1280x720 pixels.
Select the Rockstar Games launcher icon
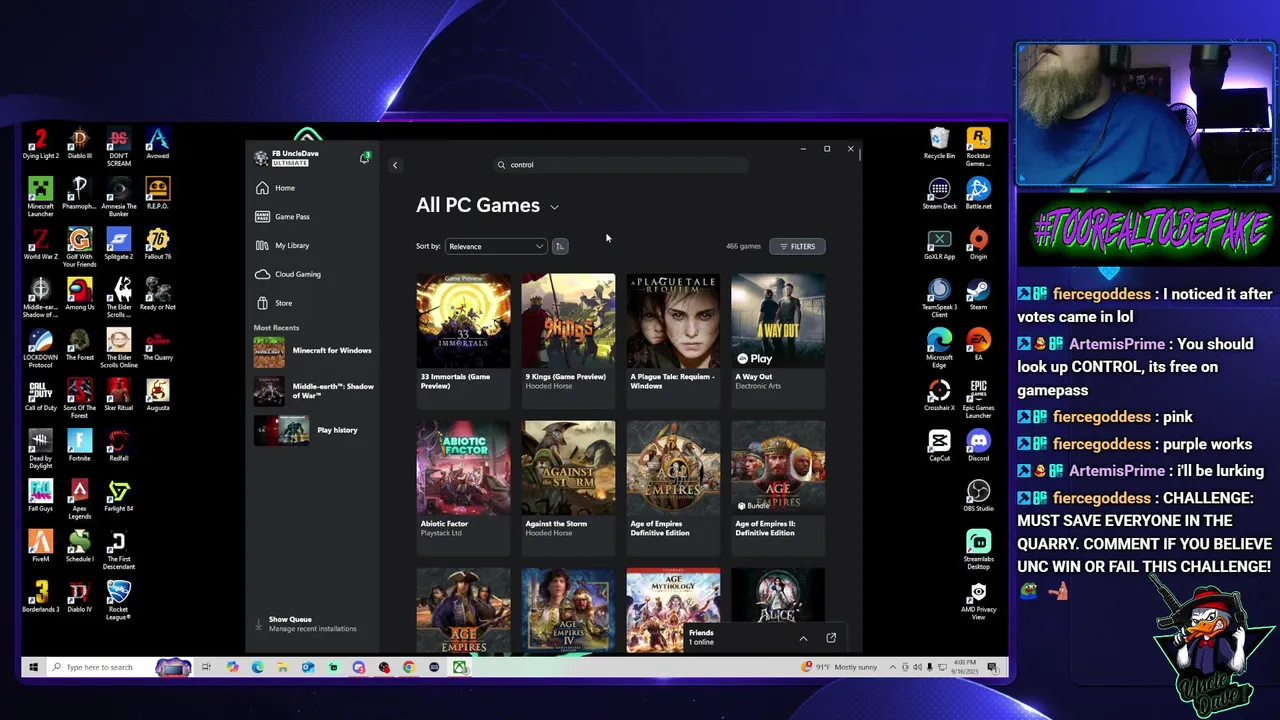click(x=978, y=147)
